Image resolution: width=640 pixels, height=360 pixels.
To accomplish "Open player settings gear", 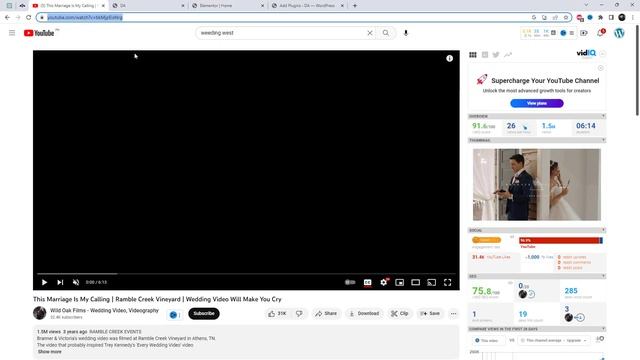I will [x=384, y=282].
